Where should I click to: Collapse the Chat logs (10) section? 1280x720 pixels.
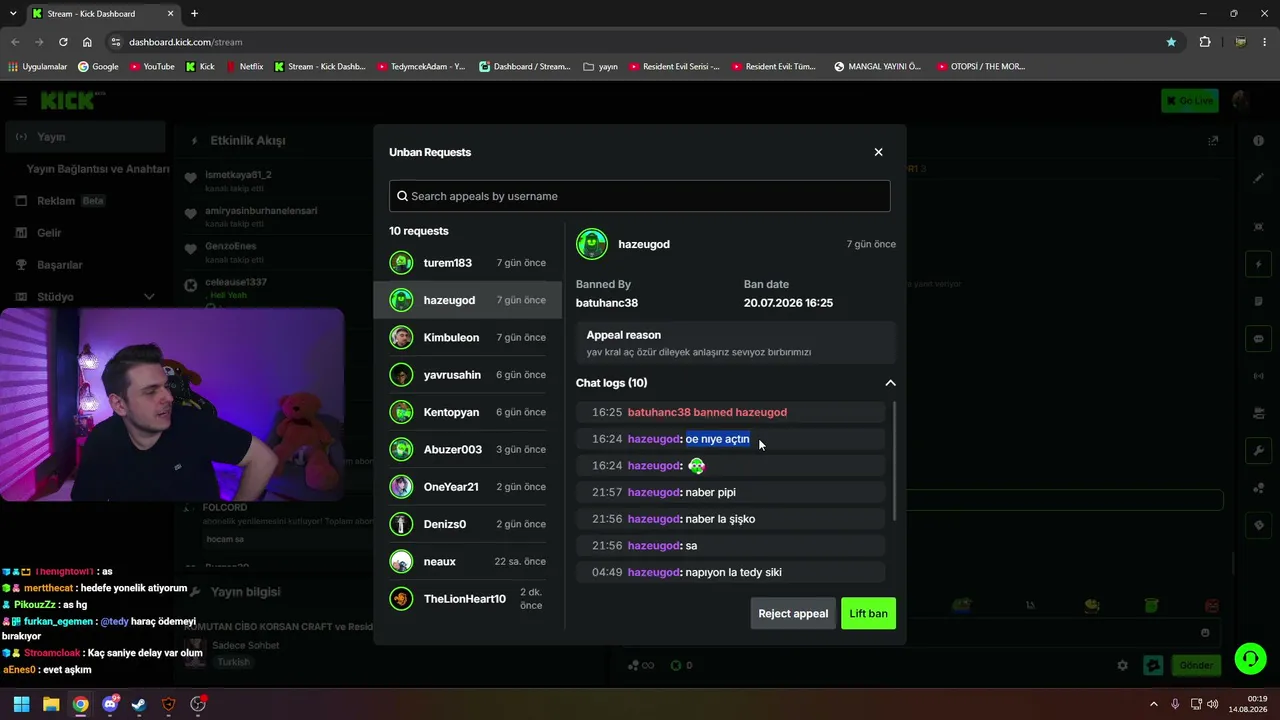[x=890, y=383]
